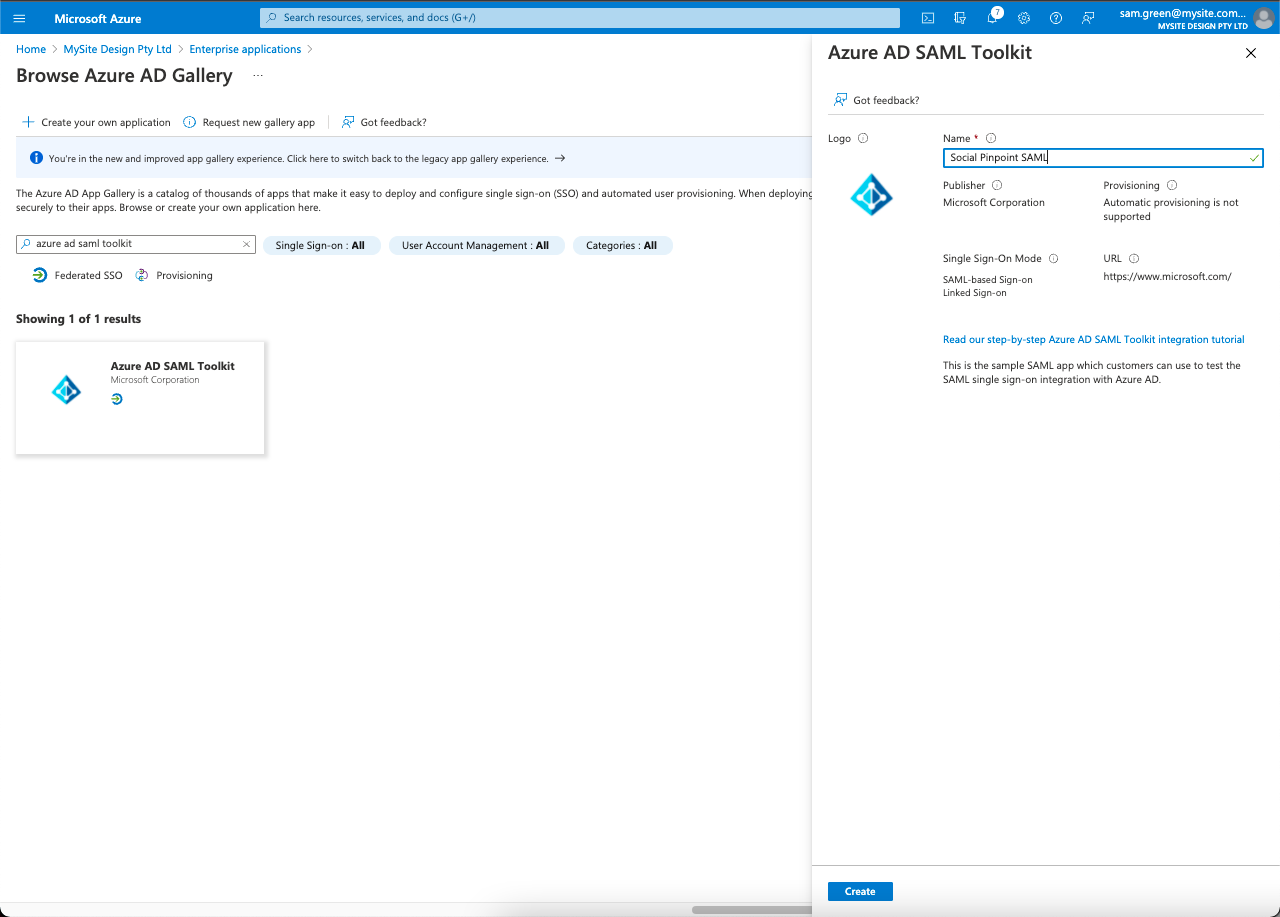Screen dimensions: 1280x917
Task: Click the Logo info icon
Action: pyautogui.click(x=863, y=138)
